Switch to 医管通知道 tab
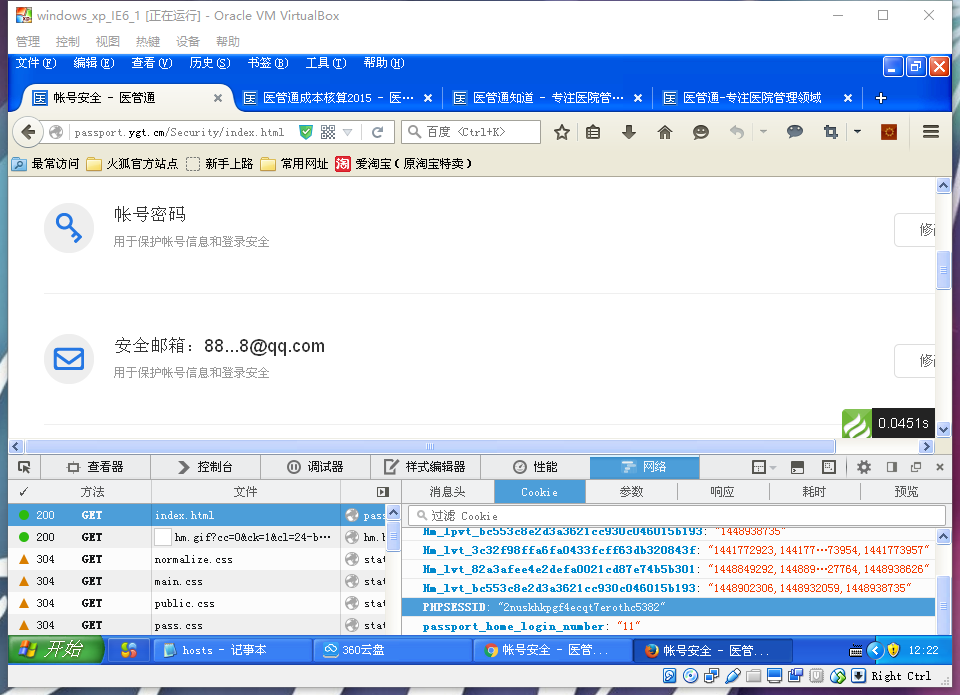 tap(547, 98)
